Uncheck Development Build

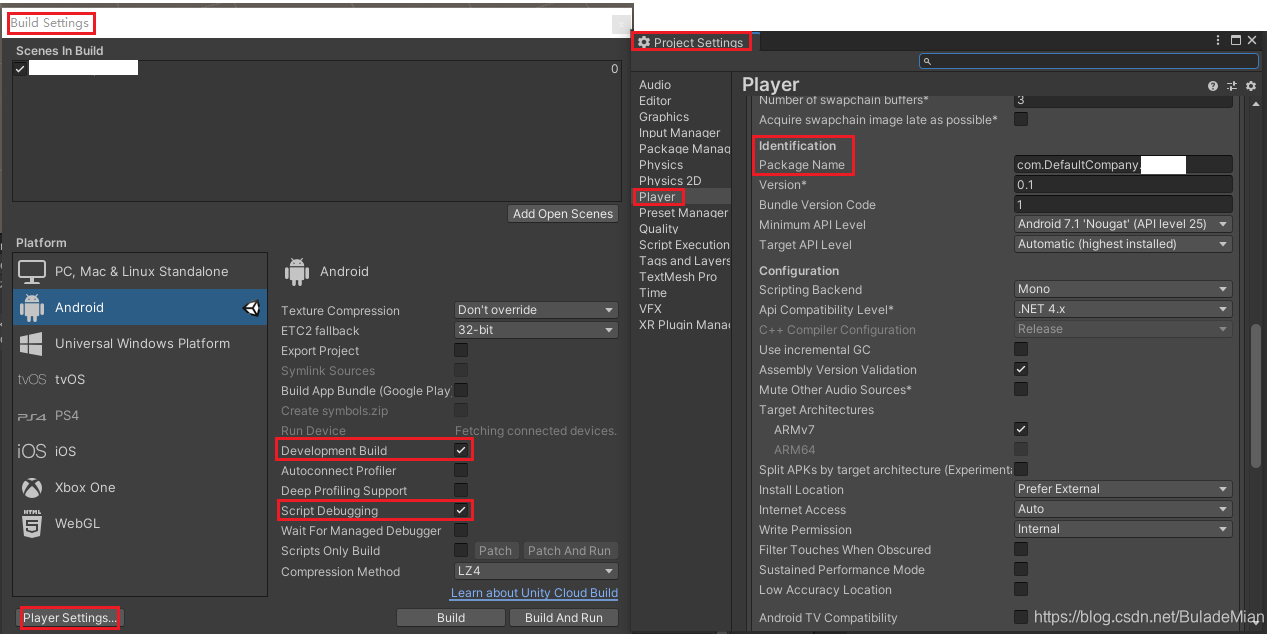[x=461, y=450]
